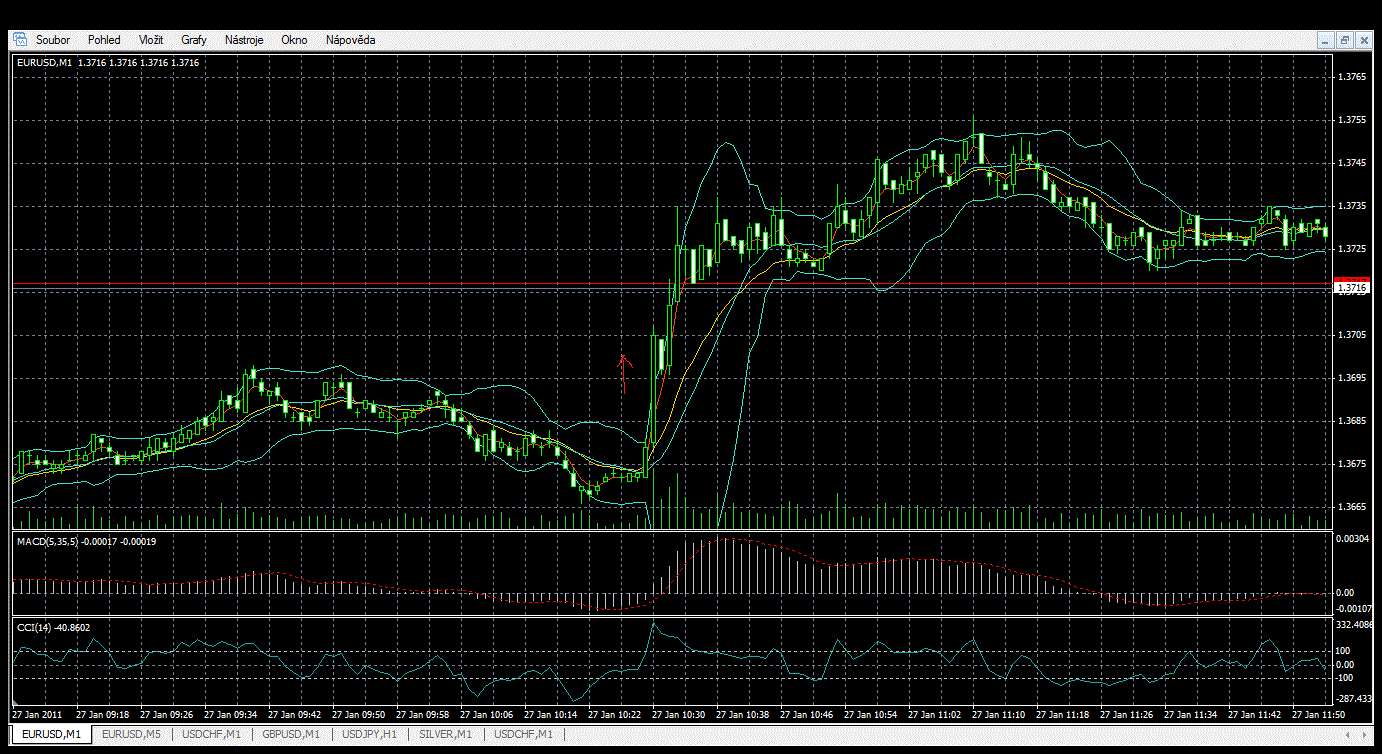Click the current price marker 1.3716
This screenshot has height=754, width=1382.
click(x=1351, y=288)
